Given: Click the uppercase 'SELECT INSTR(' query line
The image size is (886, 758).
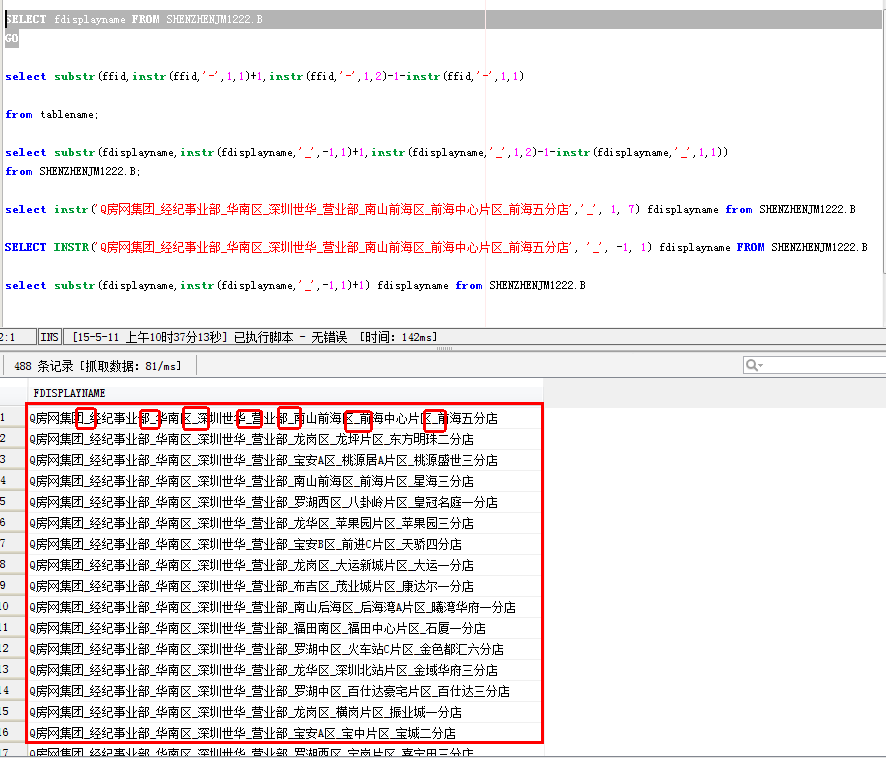Looking at the screenshot, I should tap(436, 248).
